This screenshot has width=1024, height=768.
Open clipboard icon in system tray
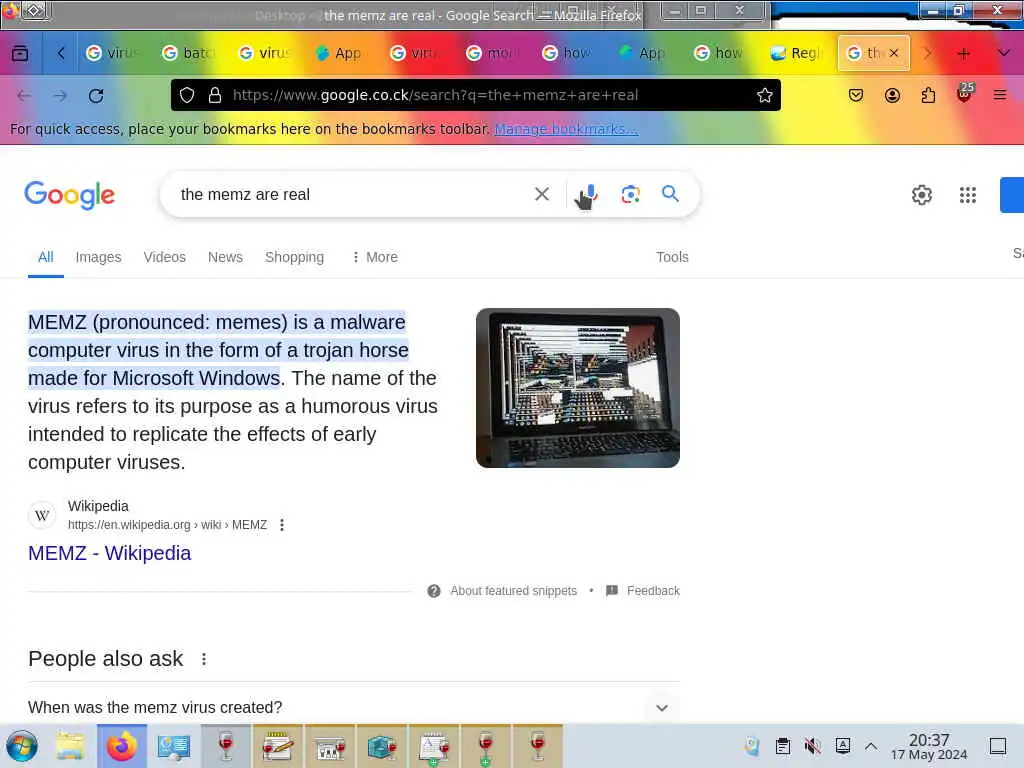(x=783, y=746)
